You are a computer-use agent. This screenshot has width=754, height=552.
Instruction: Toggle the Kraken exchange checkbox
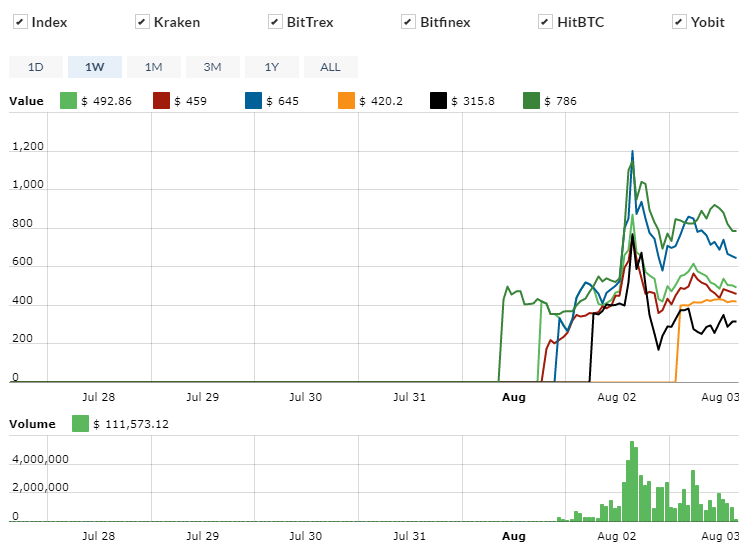point(141,22)
